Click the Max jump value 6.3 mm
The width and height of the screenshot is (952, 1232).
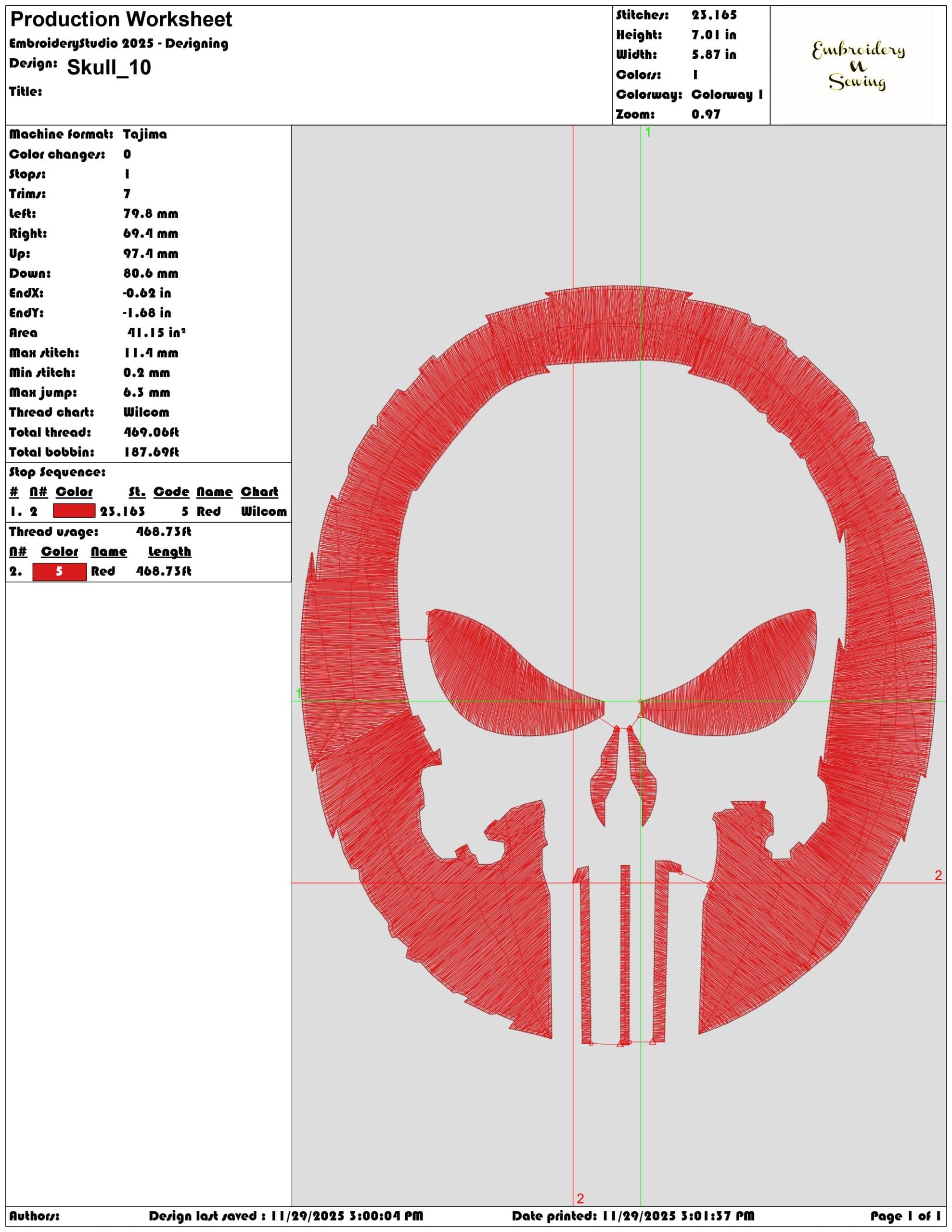point(147,393)
